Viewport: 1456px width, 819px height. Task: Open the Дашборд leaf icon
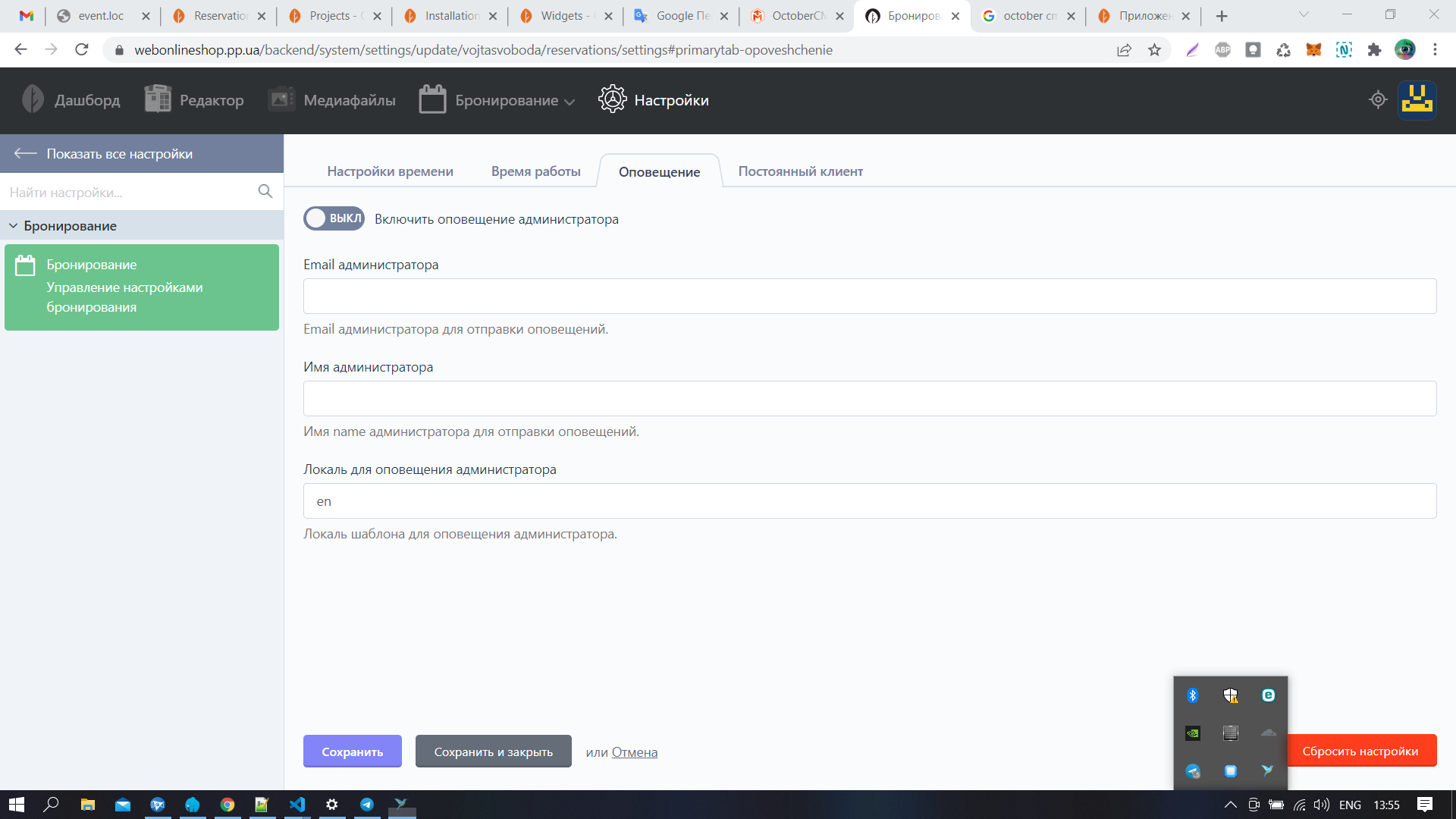pos(33,100)
